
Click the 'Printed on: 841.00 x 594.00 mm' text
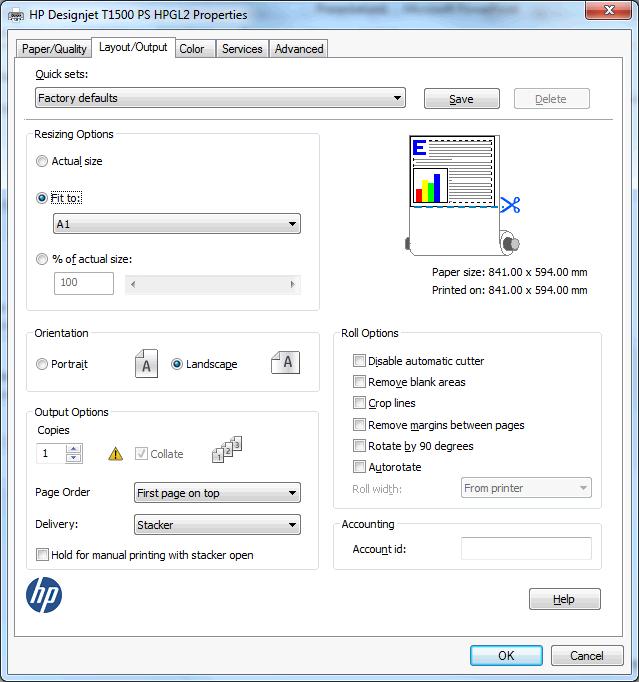tap(509, 290)
